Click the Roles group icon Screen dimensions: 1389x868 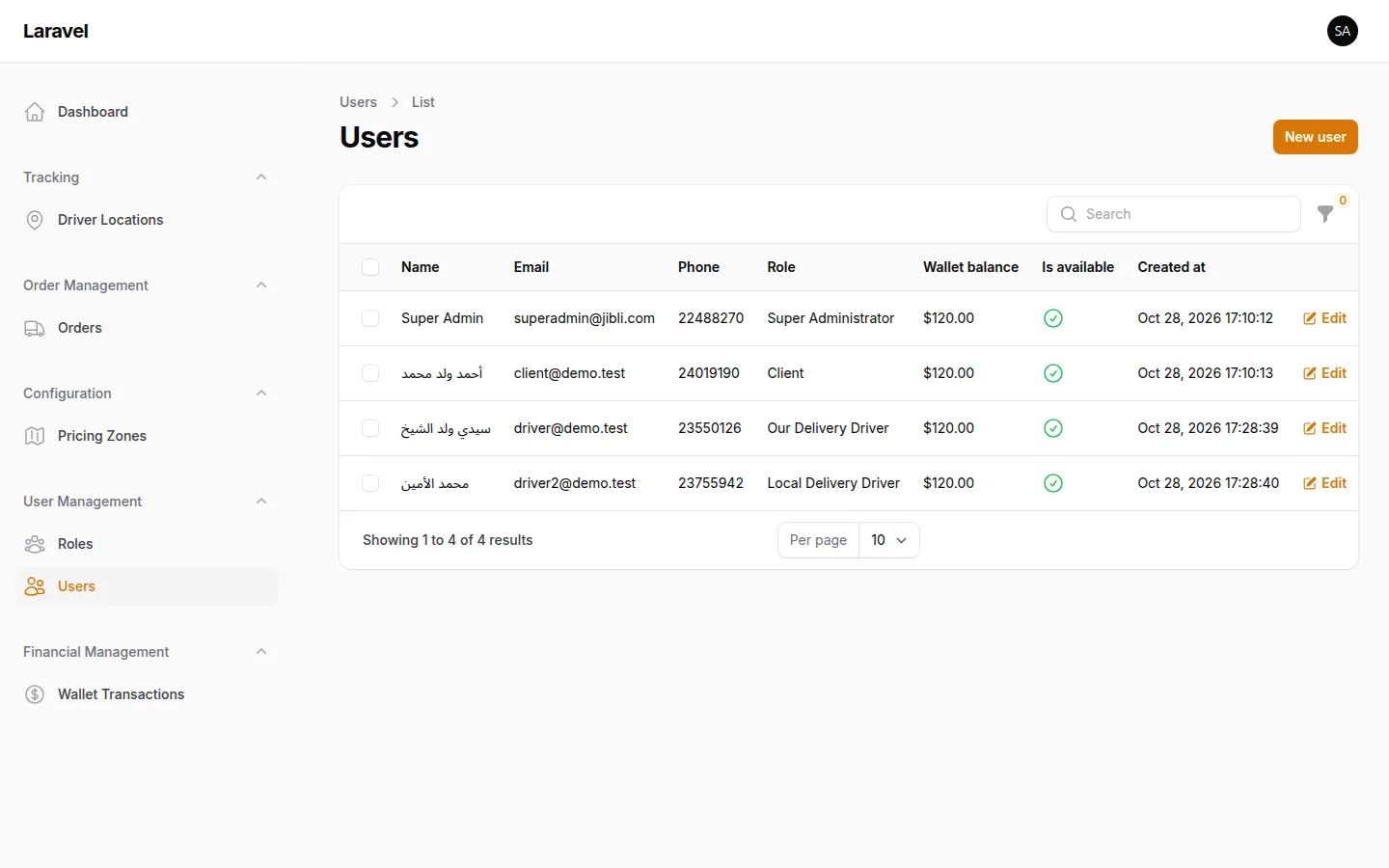pos(35,544)
